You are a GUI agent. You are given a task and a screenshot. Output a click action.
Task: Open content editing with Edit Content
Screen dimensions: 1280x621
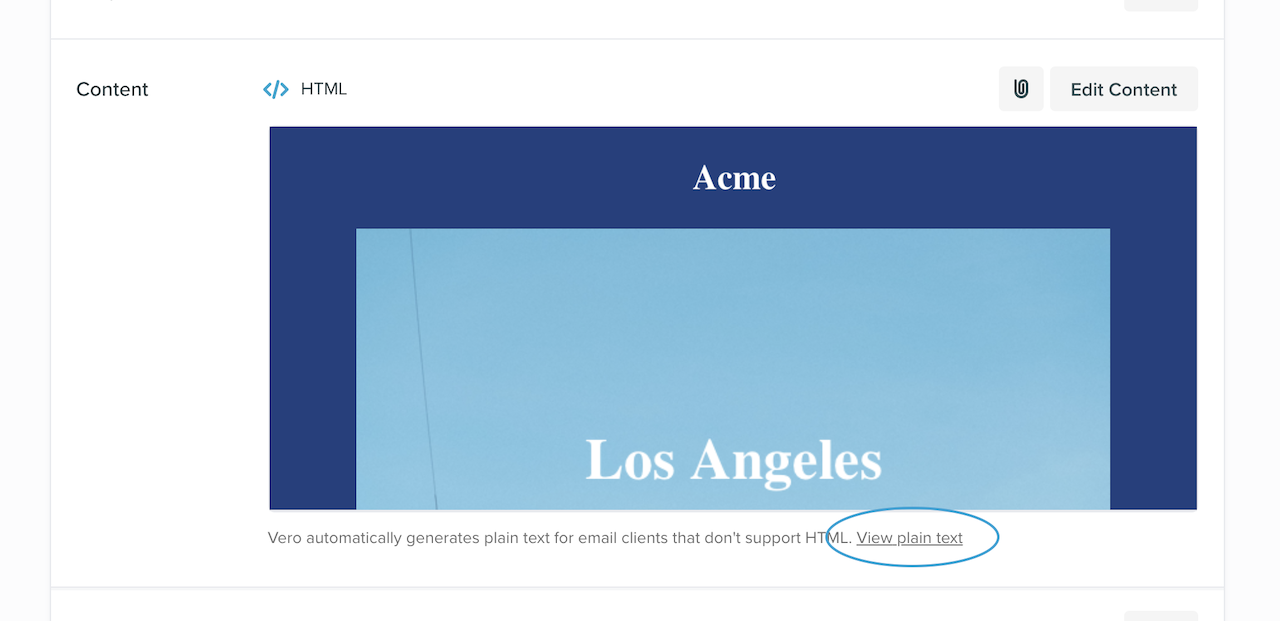click(x=1123, y=88)
